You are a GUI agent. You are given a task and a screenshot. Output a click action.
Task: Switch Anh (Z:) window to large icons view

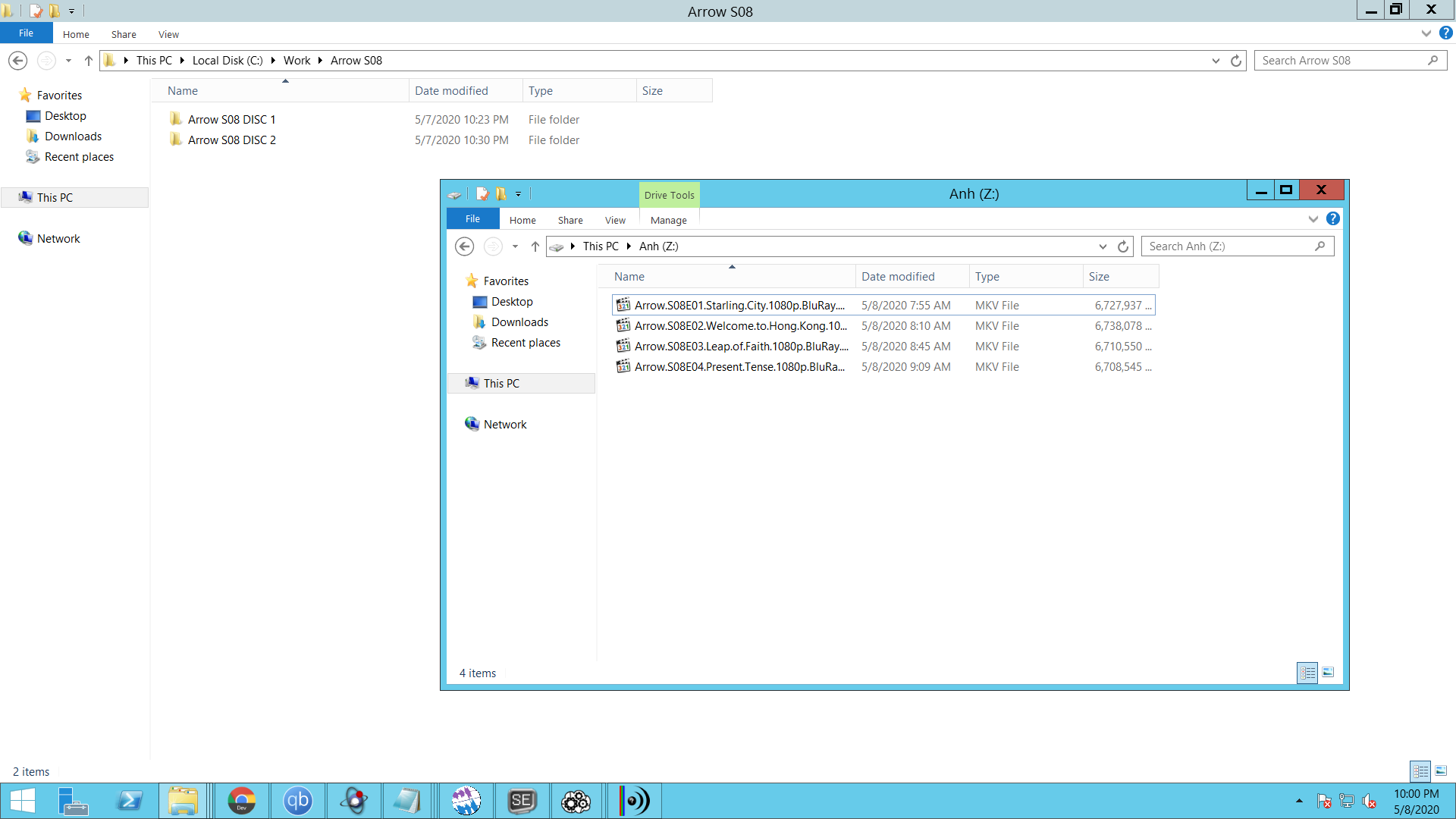1328,673
